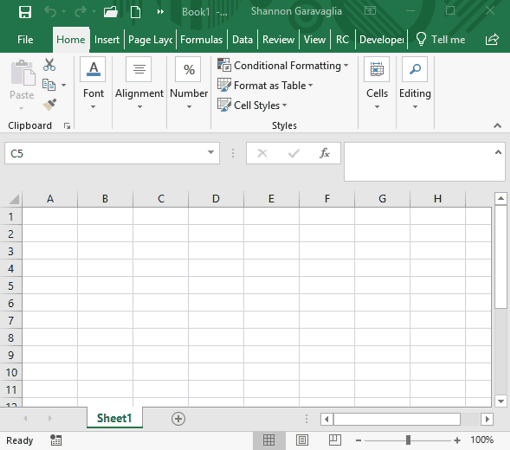Screen dimensions: 510x450
Task: Open the File tab
Action: click(25, 39)
